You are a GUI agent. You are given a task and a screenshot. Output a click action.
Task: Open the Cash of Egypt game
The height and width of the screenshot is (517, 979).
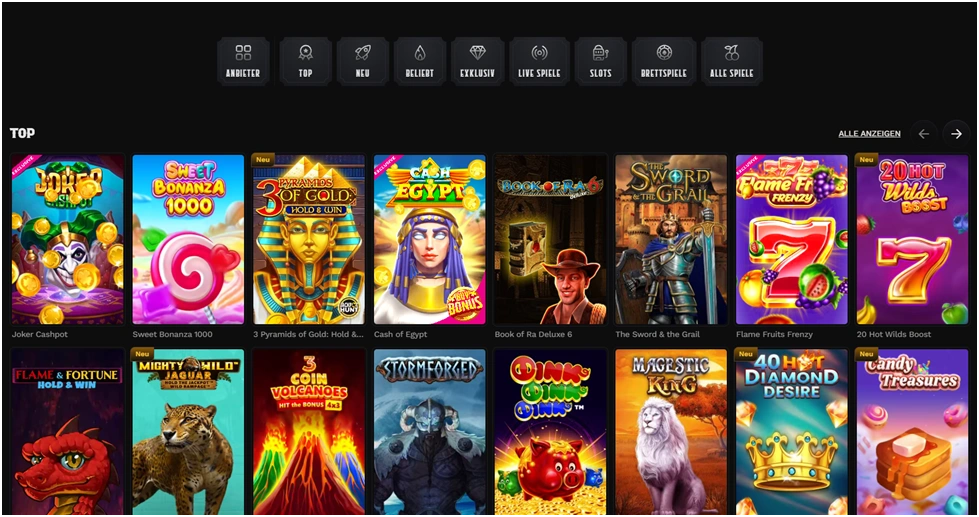pos(430,240)
